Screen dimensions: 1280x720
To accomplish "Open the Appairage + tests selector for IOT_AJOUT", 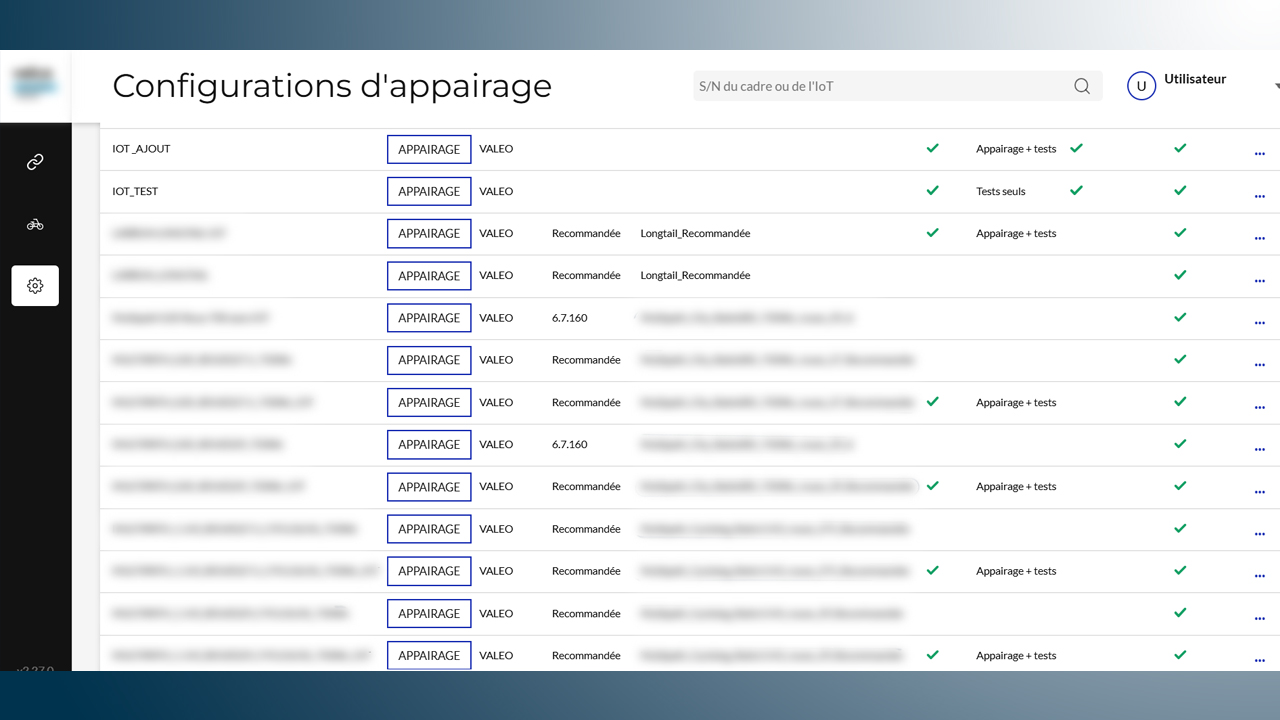I will pos(1016,149).
